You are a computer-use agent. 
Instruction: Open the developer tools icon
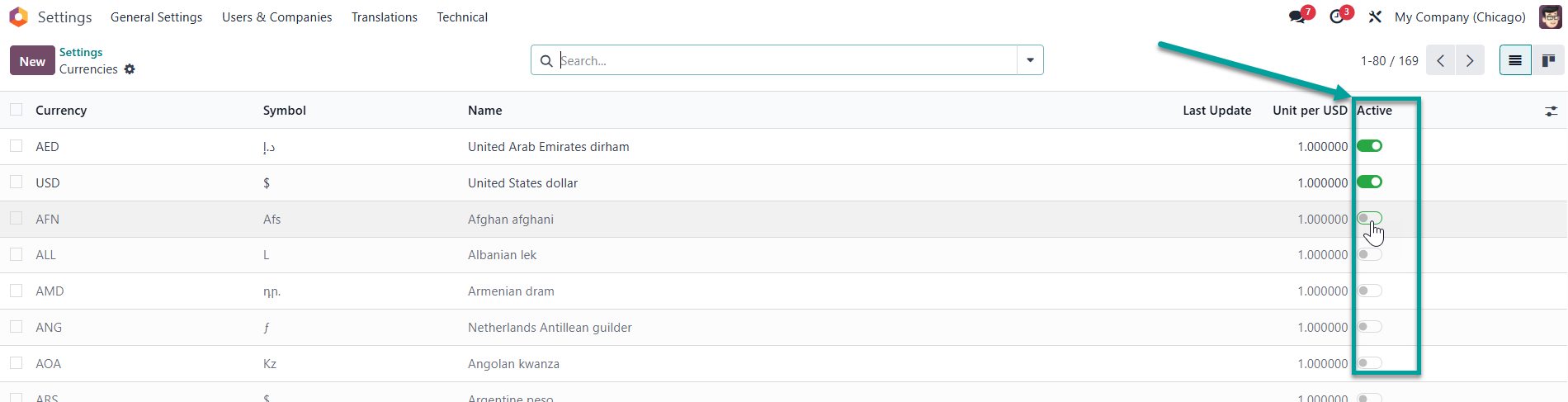click(1375, 17)
